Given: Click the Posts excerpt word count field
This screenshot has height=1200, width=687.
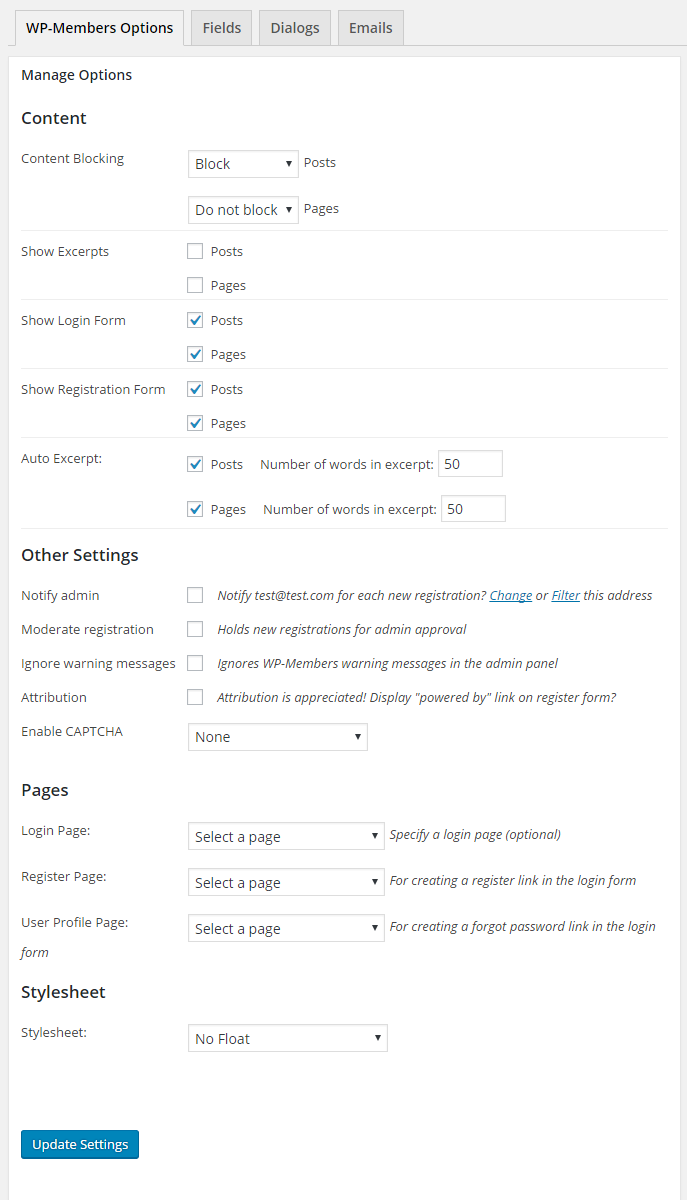Looking at the screenshot, I should tap(470, 464).
